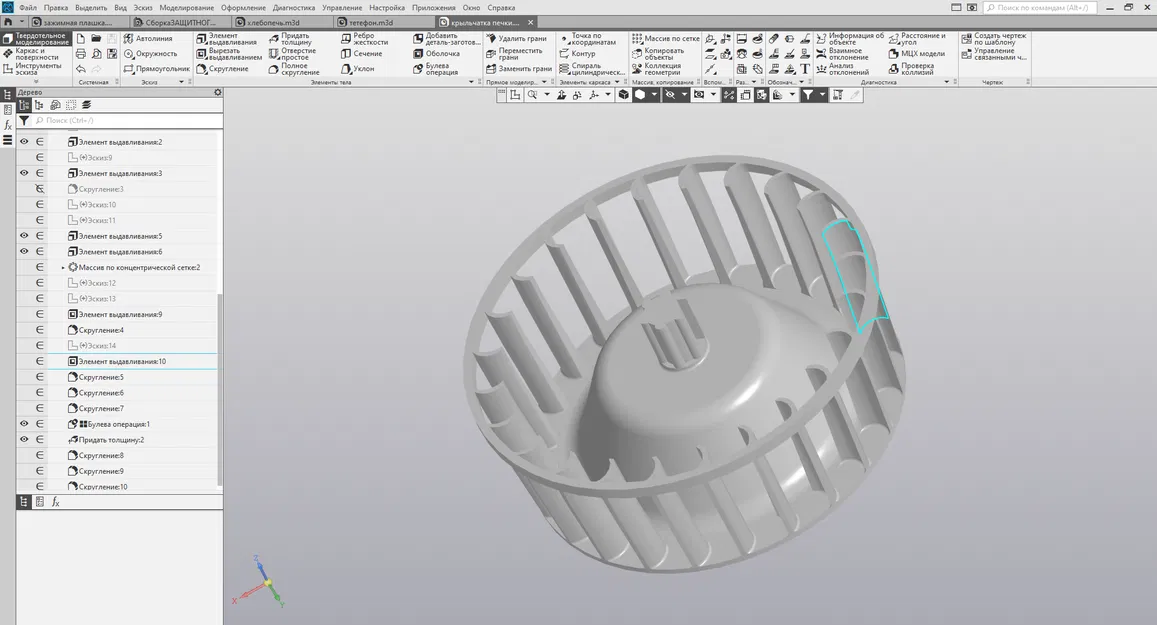Click Удалить грани tool

[x=516, y=38]
